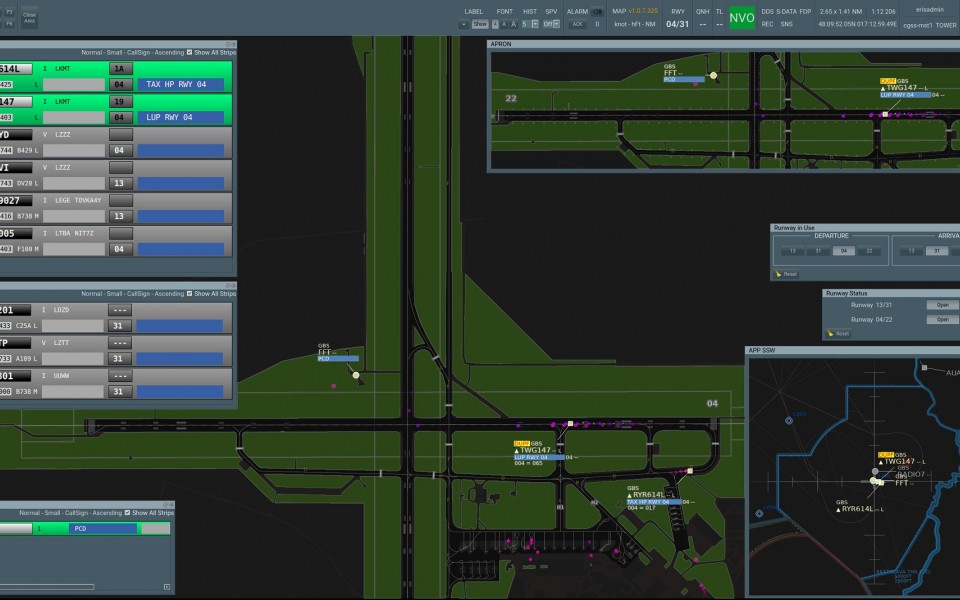The width and height of the screenshot is (960, 600).
Task: Click TAX HP RWY 04 clearance field
Action: coord(181,84)
